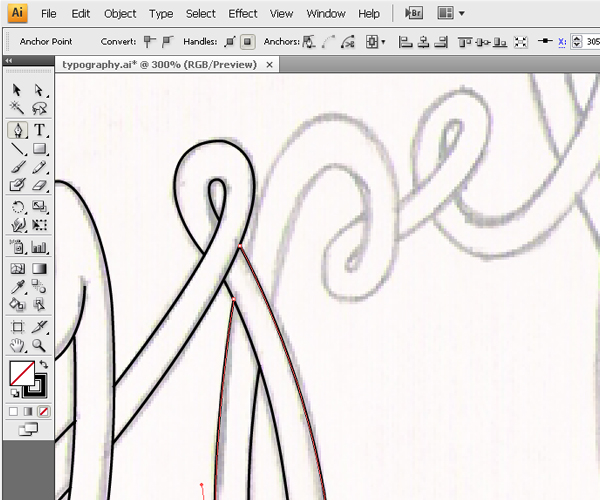Select the Live Paint Bucket tool

click(17, 305)
